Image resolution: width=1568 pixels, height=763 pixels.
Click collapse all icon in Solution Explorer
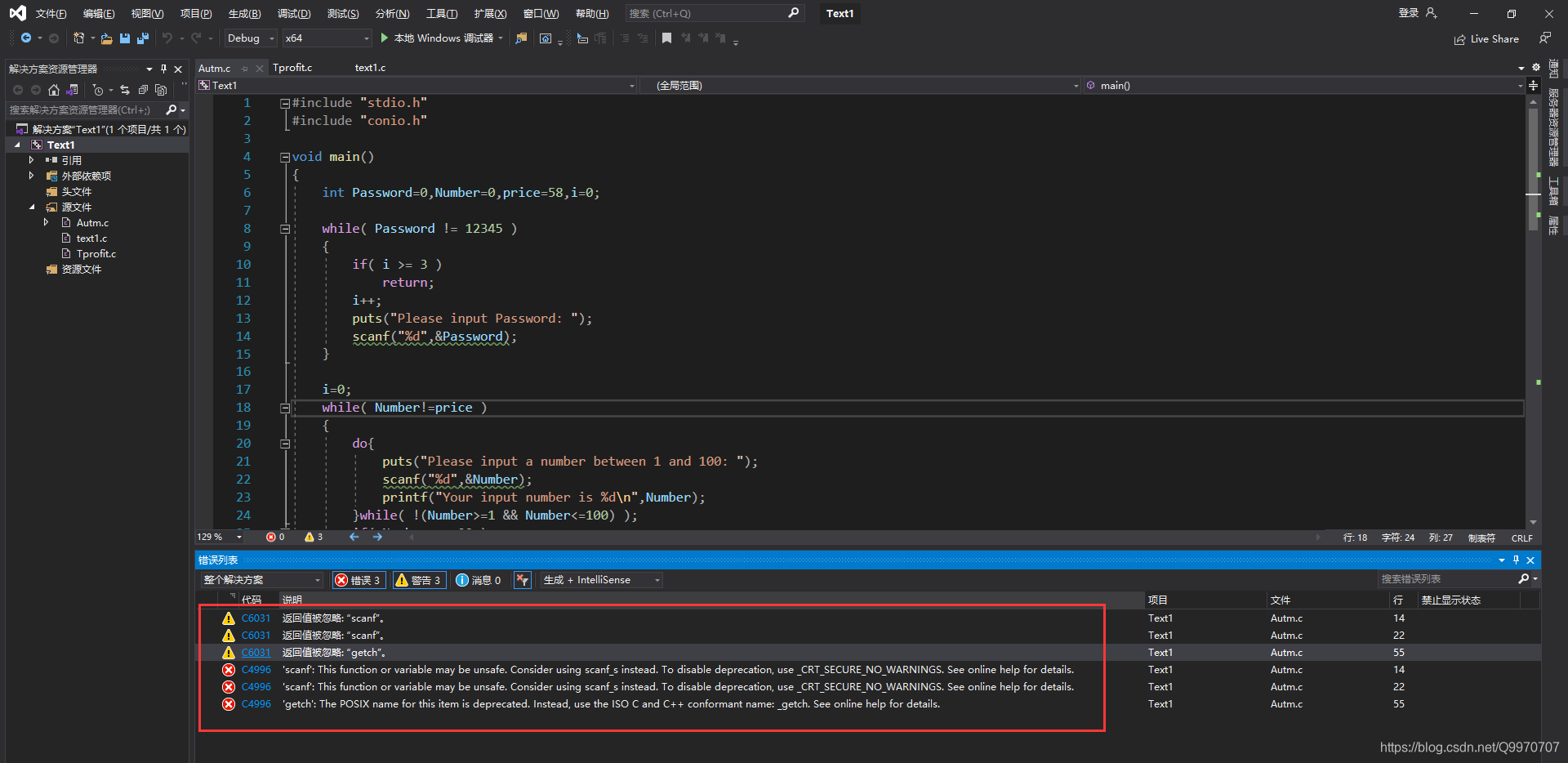[143, 90]
